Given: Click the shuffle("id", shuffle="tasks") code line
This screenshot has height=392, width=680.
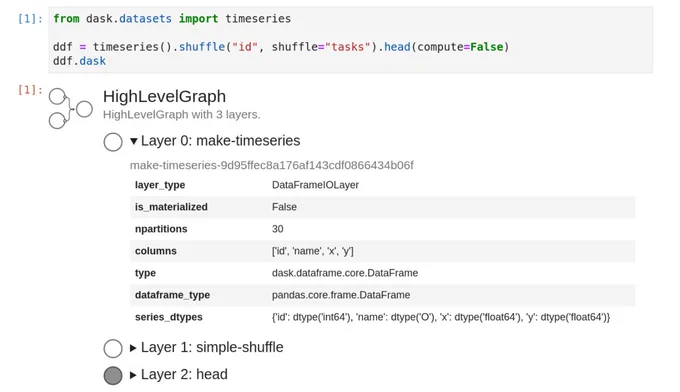Looking at the screenshot, I should tap(281, 47).
